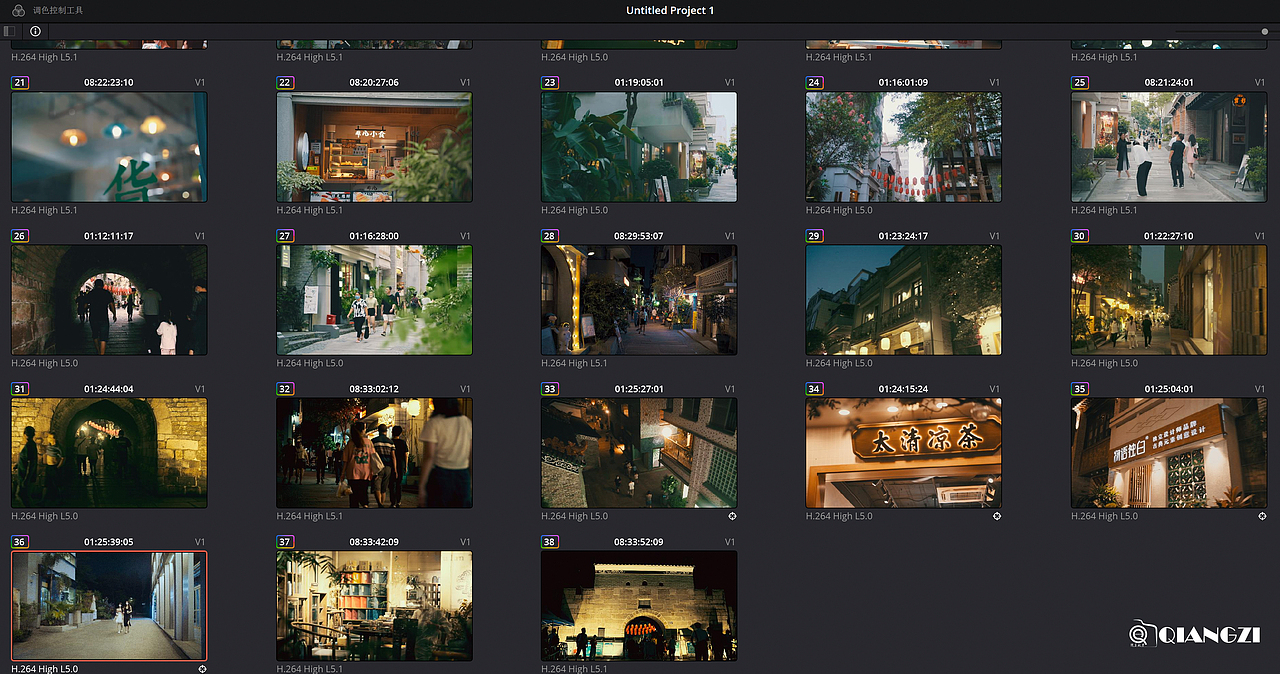Click timecode 08:22:23:10
Screen dimensions: 1280x674
pyautogui.click(x=109, y=82)
